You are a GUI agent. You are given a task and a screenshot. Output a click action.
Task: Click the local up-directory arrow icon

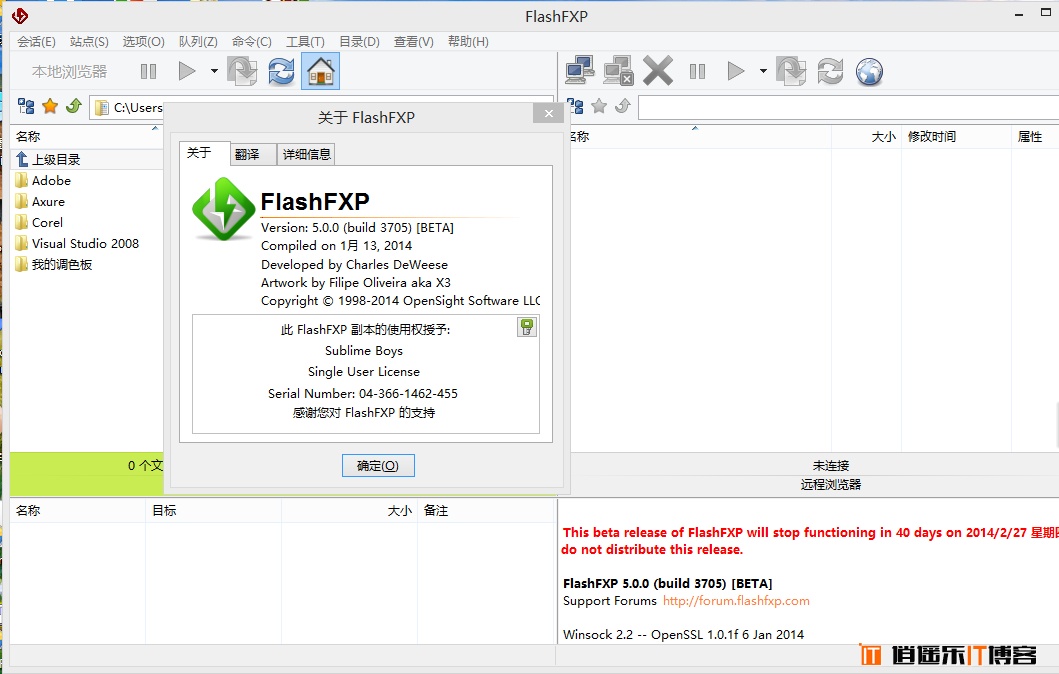pyautogui.click(x=74, y=106)
